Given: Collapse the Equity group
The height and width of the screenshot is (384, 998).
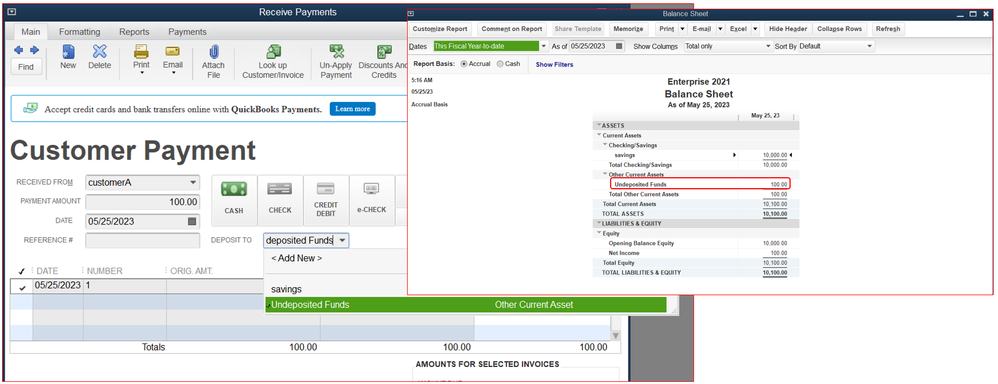Looking at the screenshot, I should pos(599,233).
